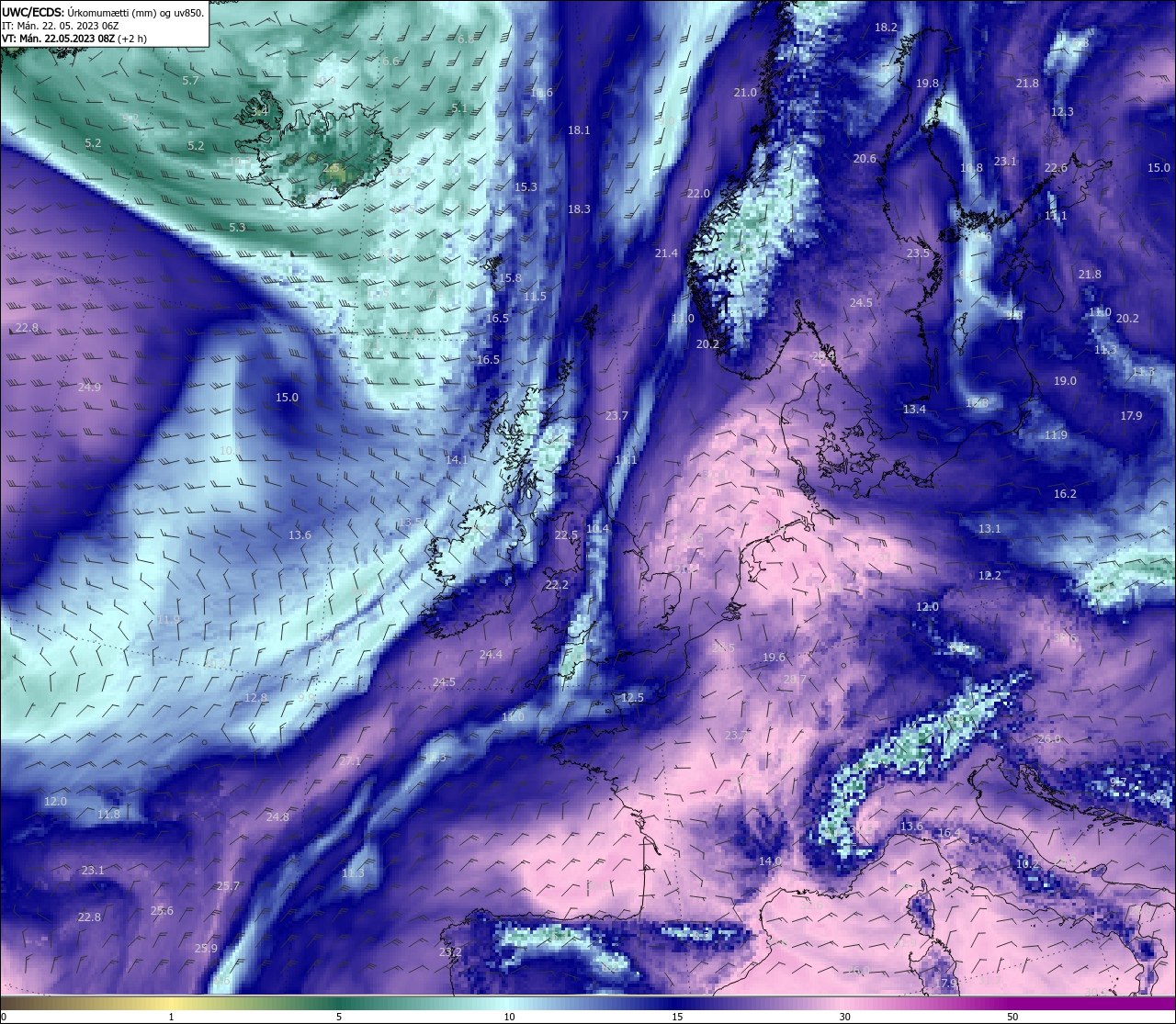The width and height of the screenshot is (1176, 1024).
Task: Click the map value "5.3"
Action: [237, 228]
